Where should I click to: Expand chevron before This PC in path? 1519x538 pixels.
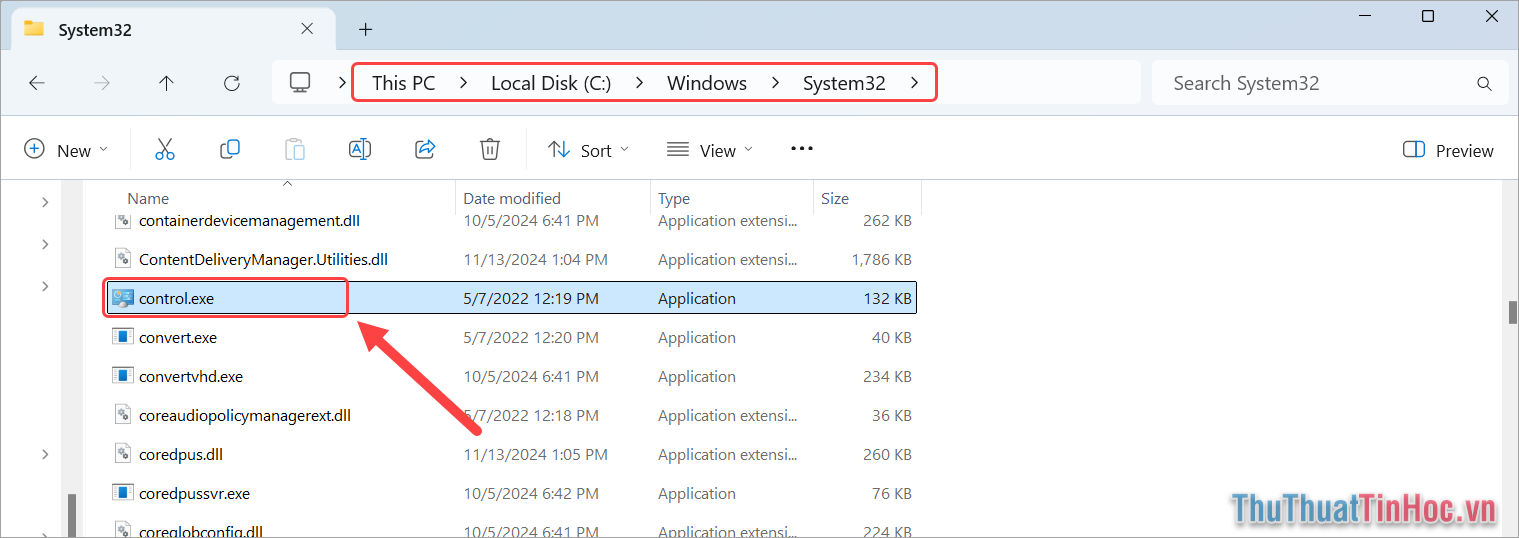point(343,83)
